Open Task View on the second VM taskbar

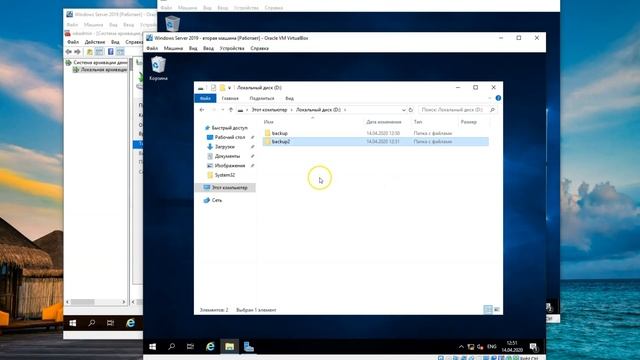coord(190,347)
